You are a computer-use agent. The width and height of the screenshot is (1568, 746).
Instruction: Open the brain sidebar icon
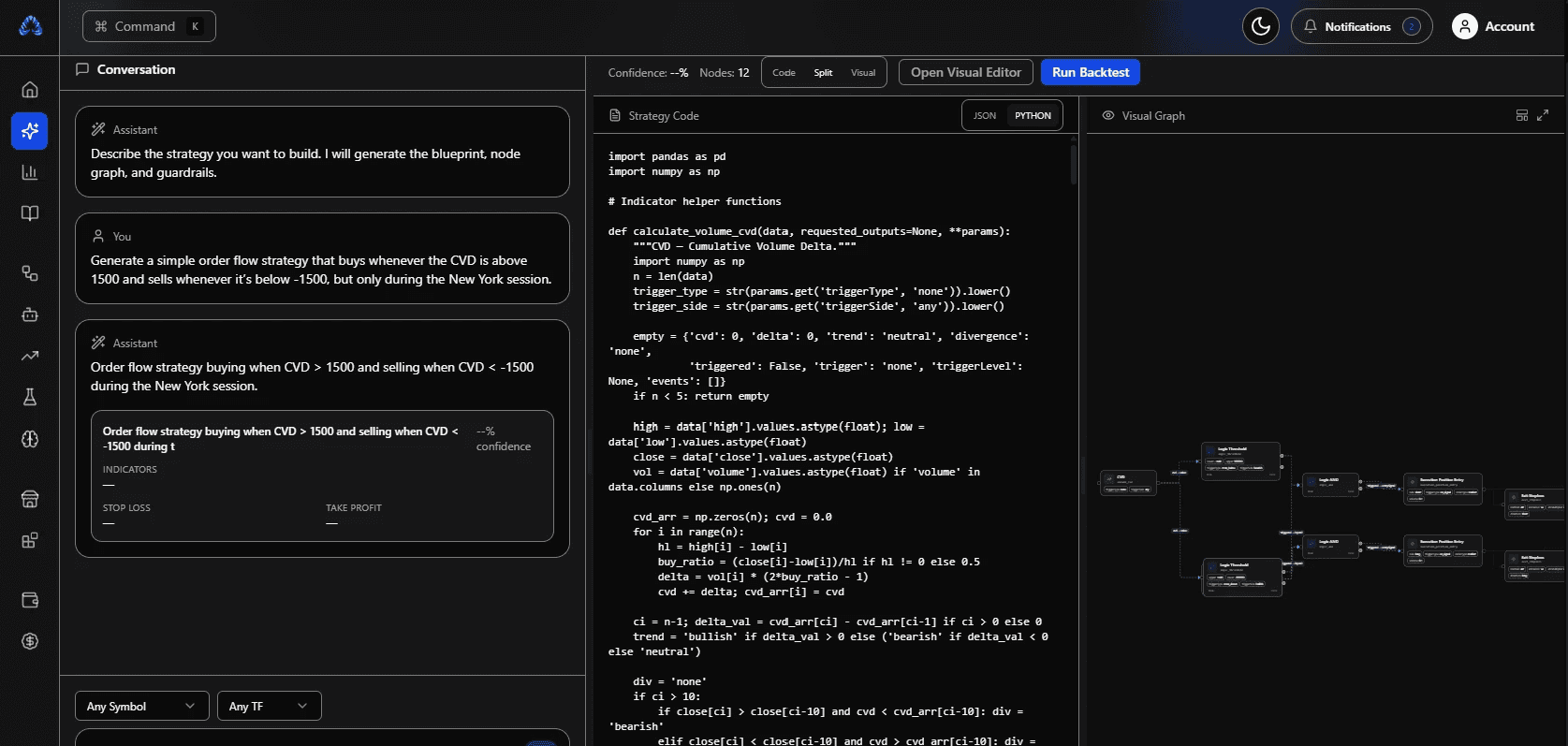tap(30, 439)
